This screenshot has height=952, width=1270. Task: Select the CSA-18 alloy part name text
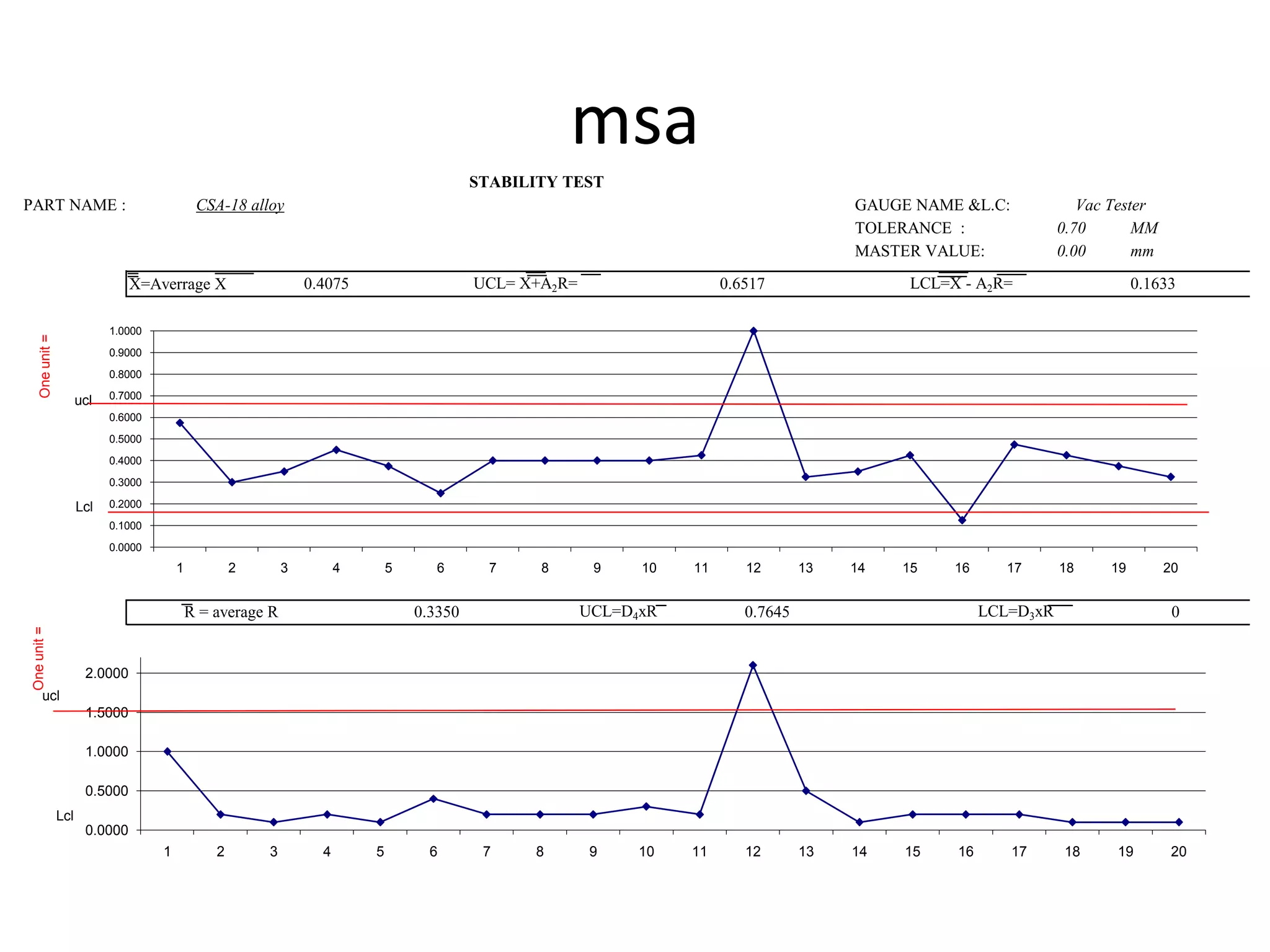tap(240, 205)
